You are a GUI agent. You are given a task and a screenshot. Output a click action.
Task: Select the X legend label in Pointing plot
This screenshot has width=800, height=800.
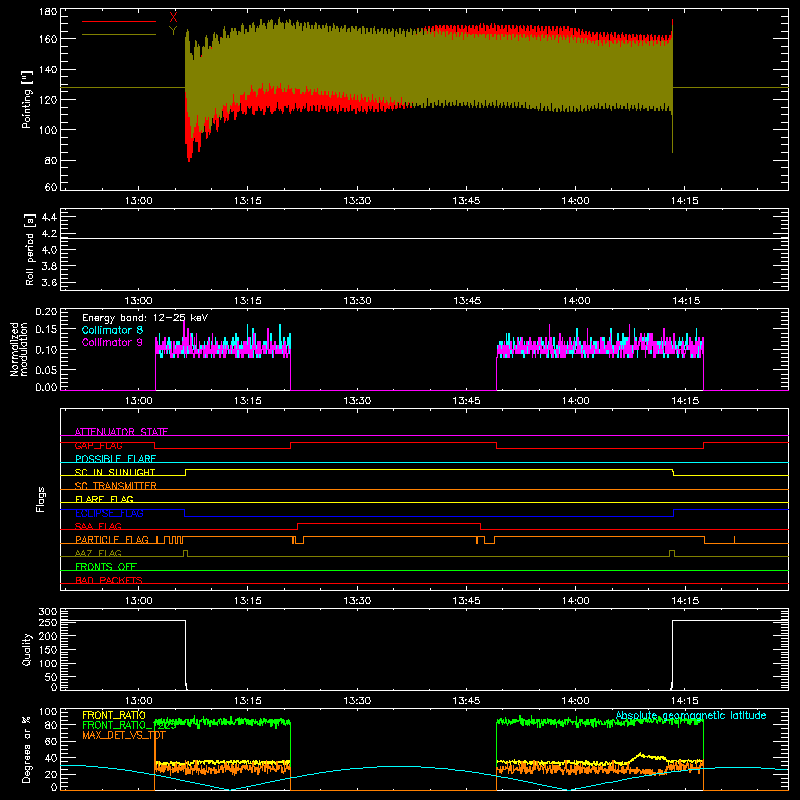(x=173, y=18)
